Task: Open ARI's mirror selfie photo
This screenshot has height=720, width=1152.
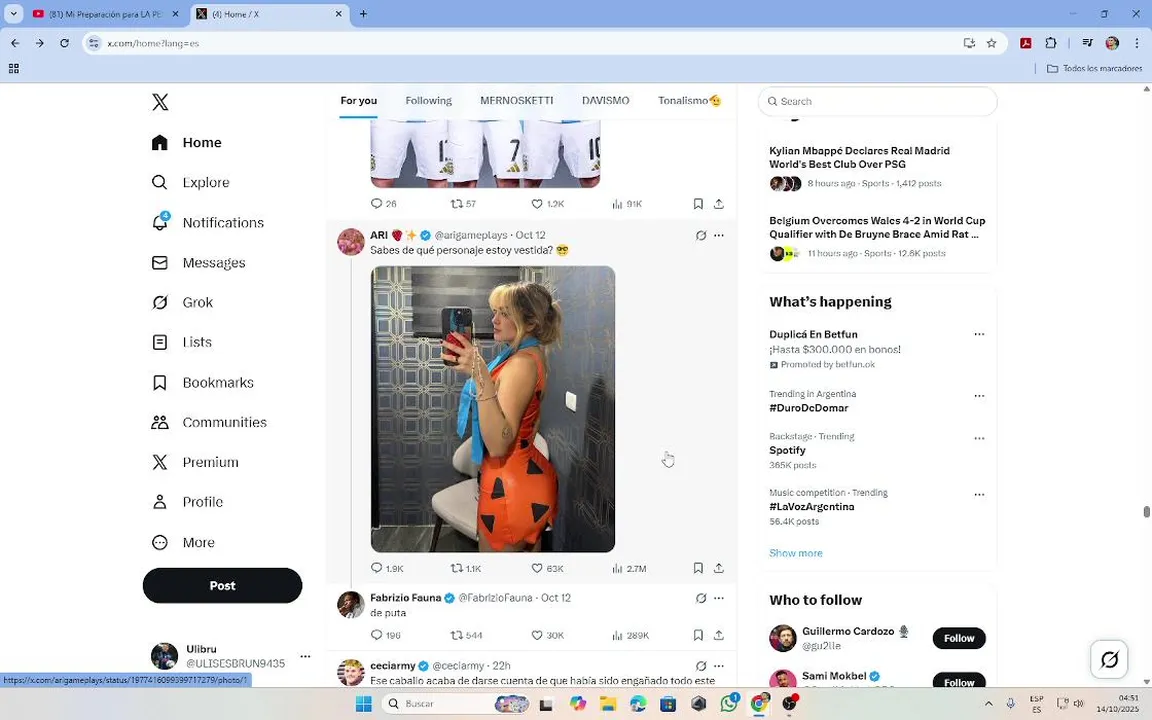Action: tap(493, 408)
